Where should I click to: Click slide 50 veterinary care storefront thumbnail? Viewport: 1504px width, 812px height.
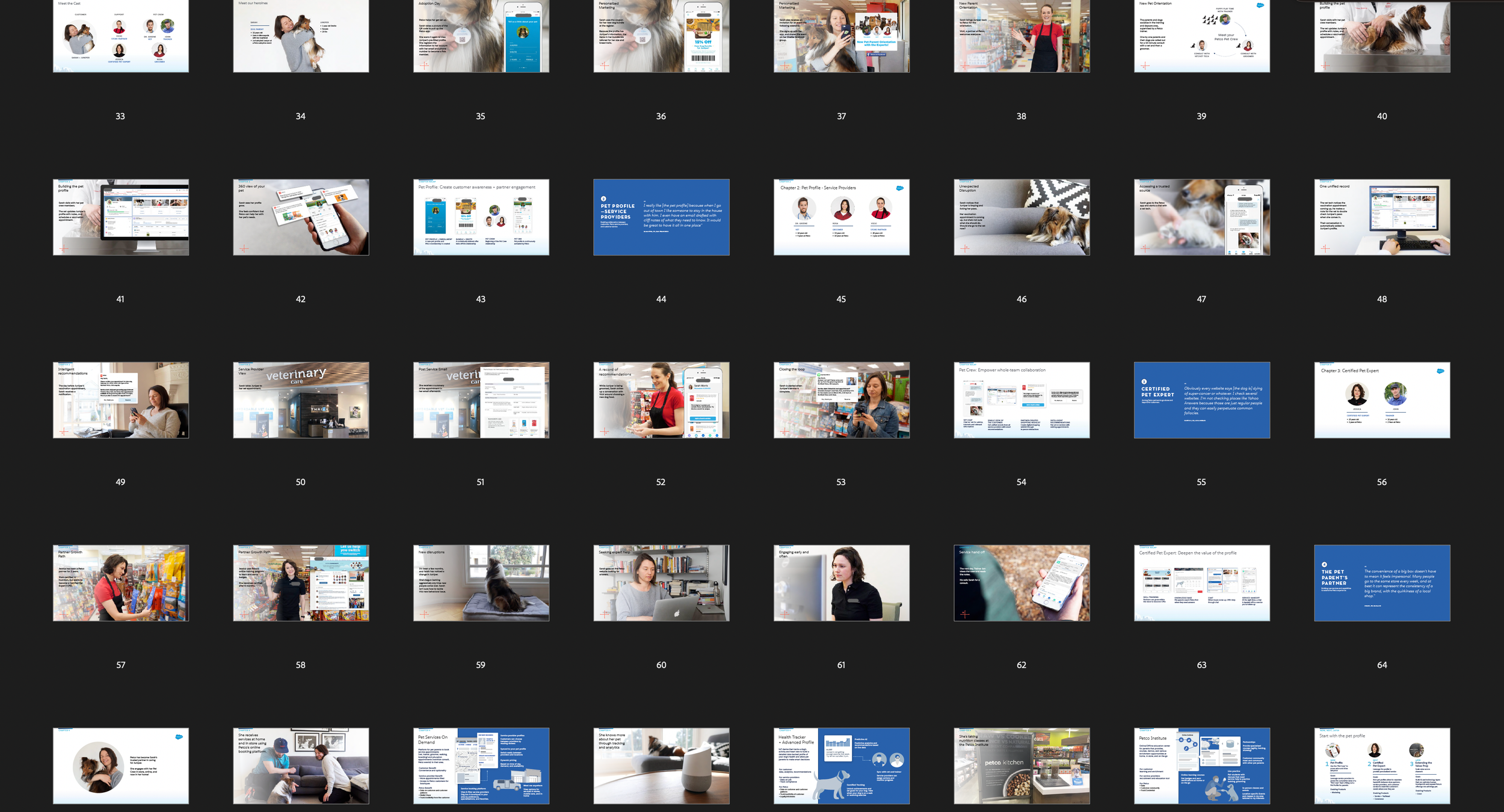[301, 400]
